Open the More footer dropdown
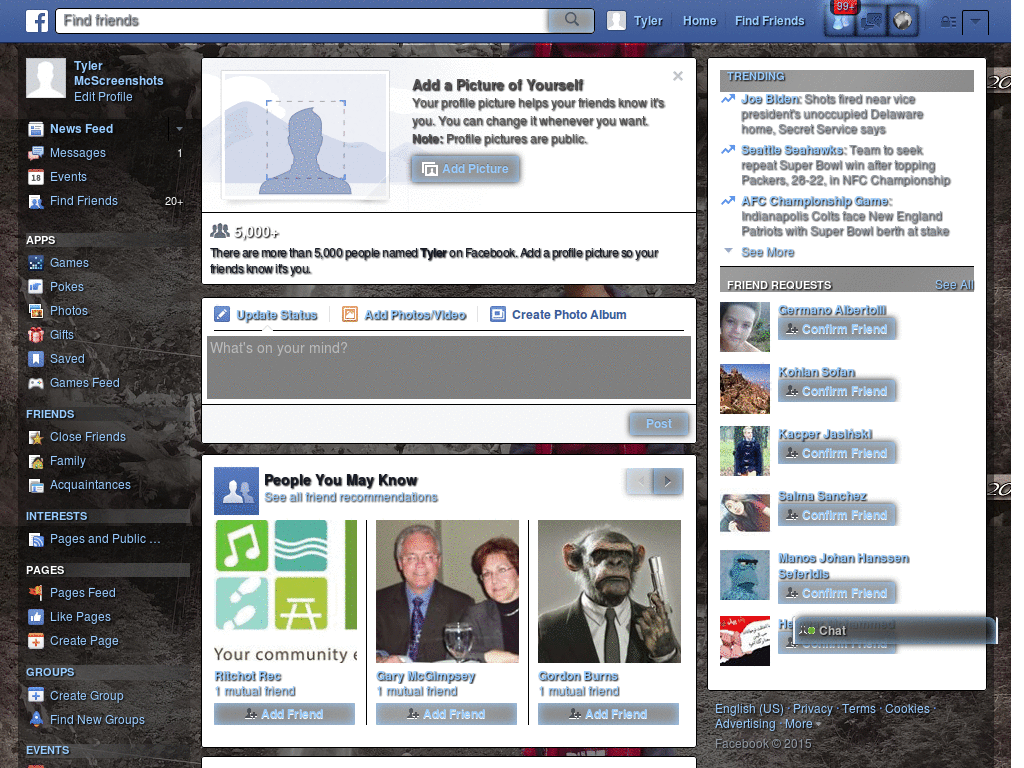Image resolution: width=1024 pixels, height=768 pixels. pyautogui.click(x=803, y=724)
